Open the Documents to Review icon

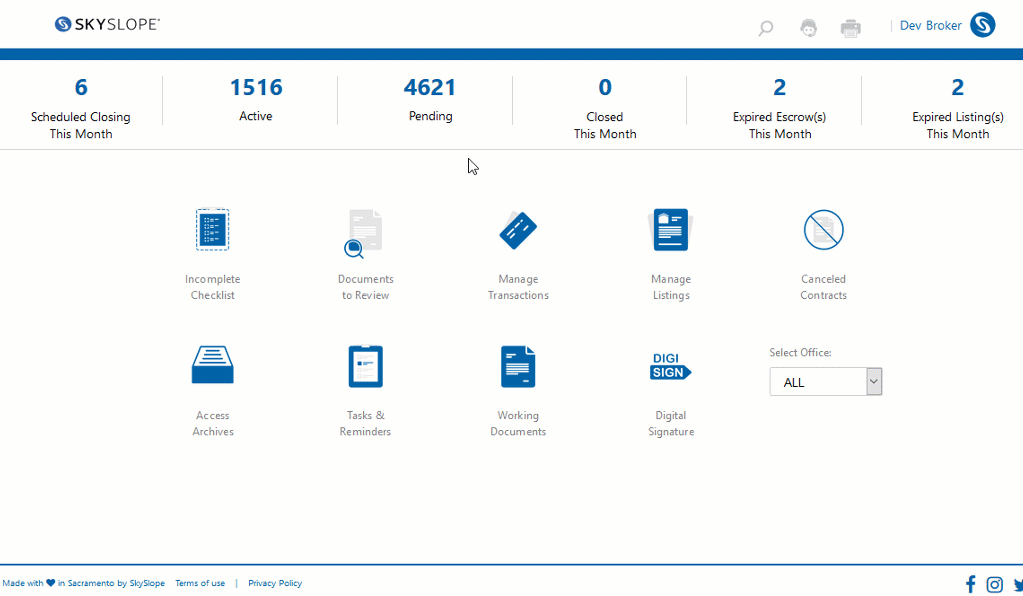[364, 233]
